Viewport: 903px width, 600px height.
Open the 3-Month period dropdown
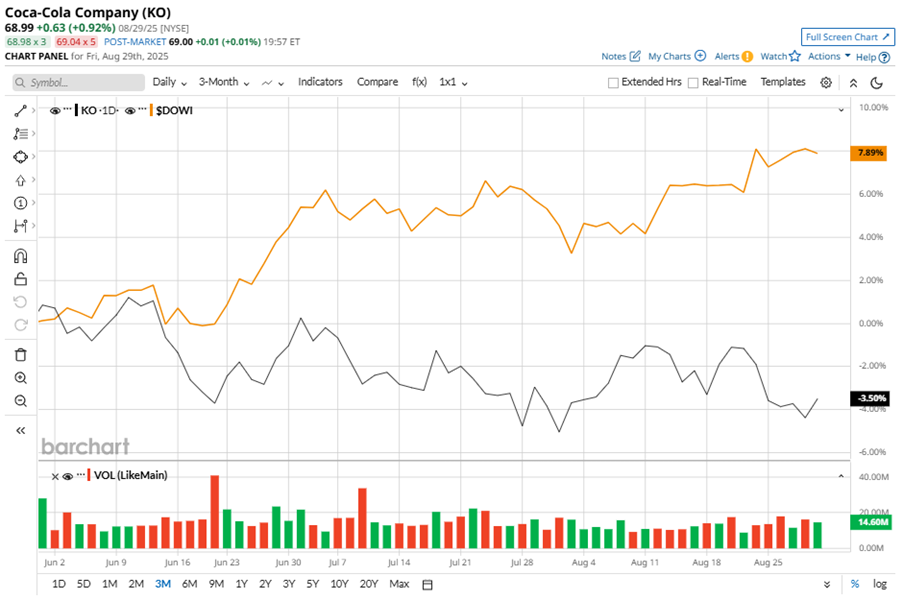pyautogui.click(x=224, y=82)
